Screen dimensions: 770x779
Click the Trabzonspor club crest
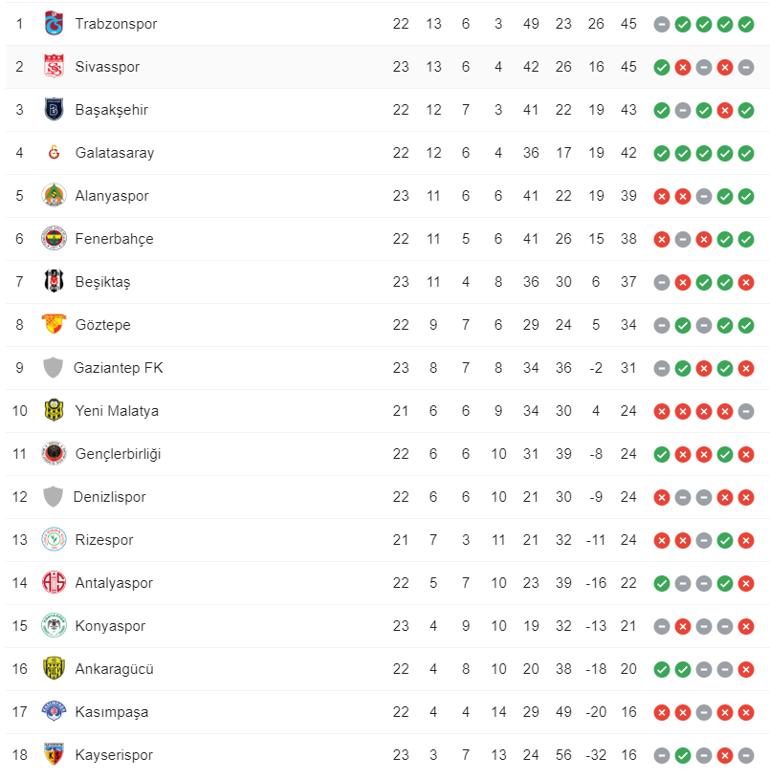[x=54, y=23]
